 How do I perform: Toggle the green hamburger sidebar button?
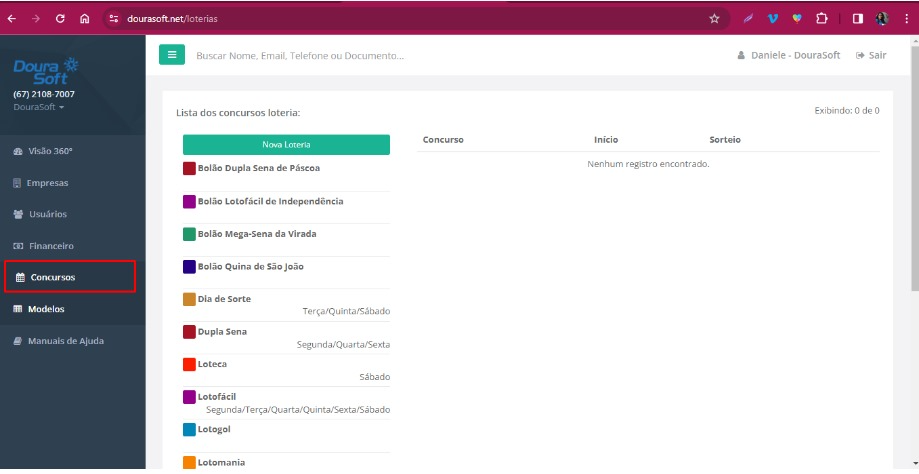171,55
